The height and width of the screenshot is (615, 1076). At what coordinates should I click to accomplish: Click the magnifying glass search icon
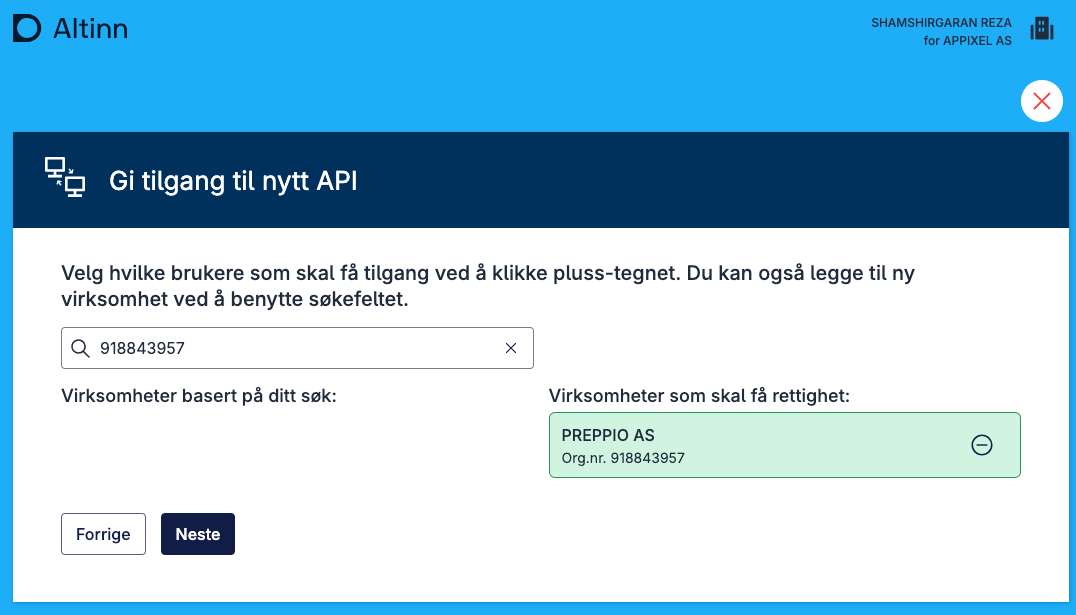pyautogui.click(x=81, y=348)
